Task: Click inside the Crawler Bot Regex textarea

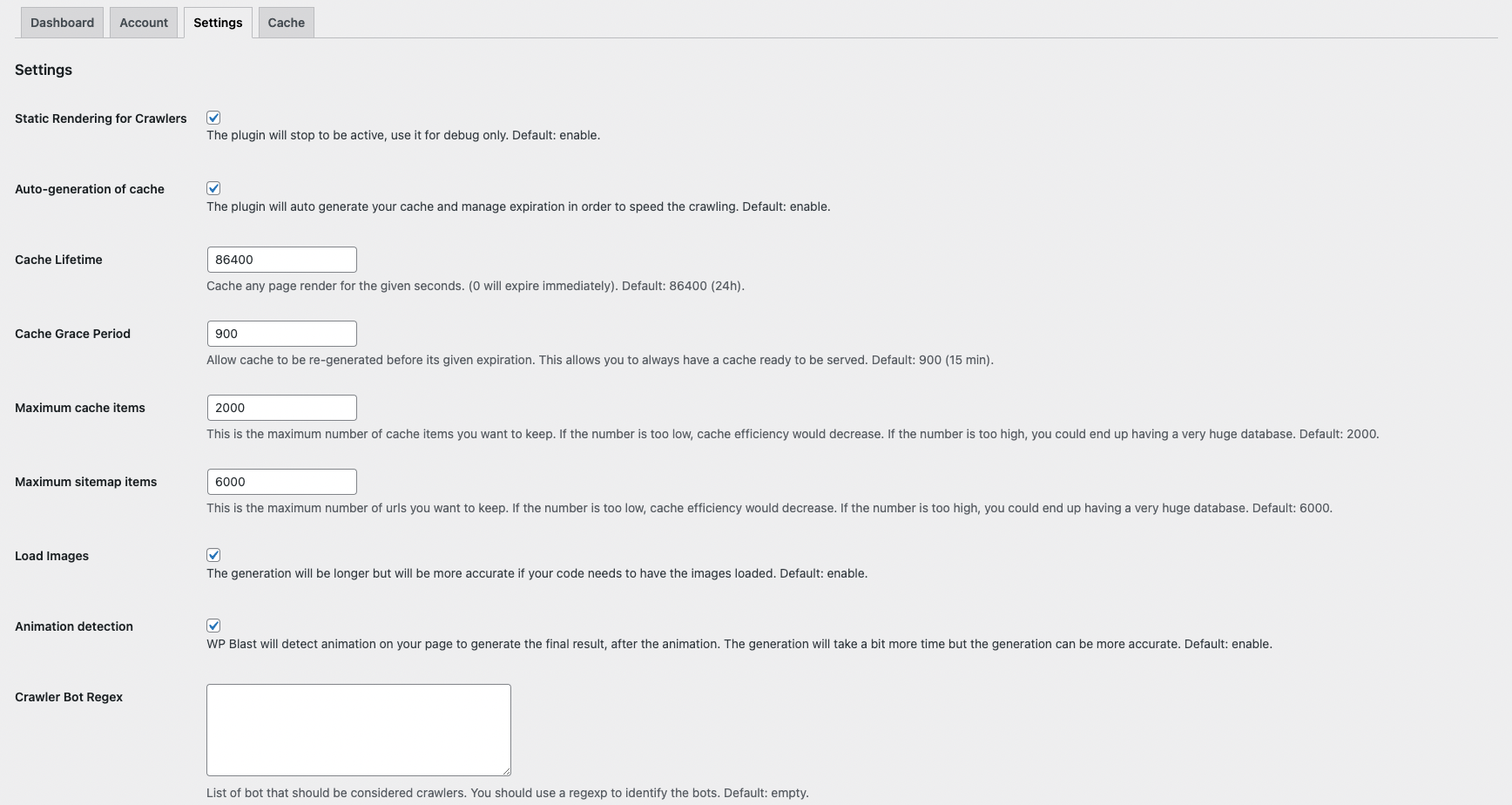Action: click(359, 730)
